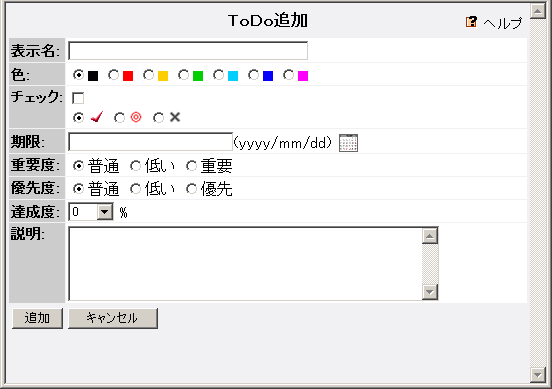The image size is (552, 389).
Task: Choose the double-circle radio button
Action: [x=119, y=118]
